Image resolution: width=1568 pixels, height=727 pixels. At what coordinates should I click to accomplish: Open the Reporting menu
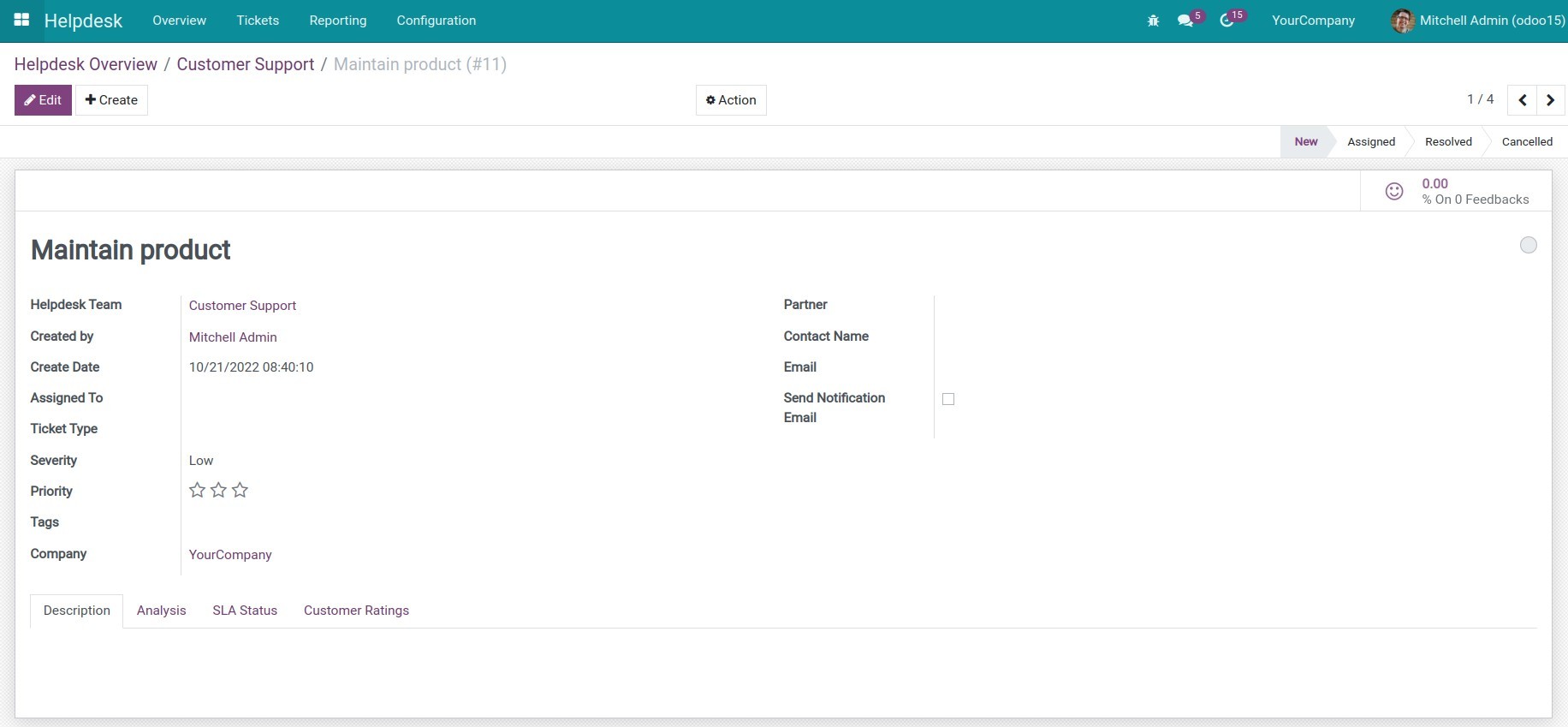(337, 21)
